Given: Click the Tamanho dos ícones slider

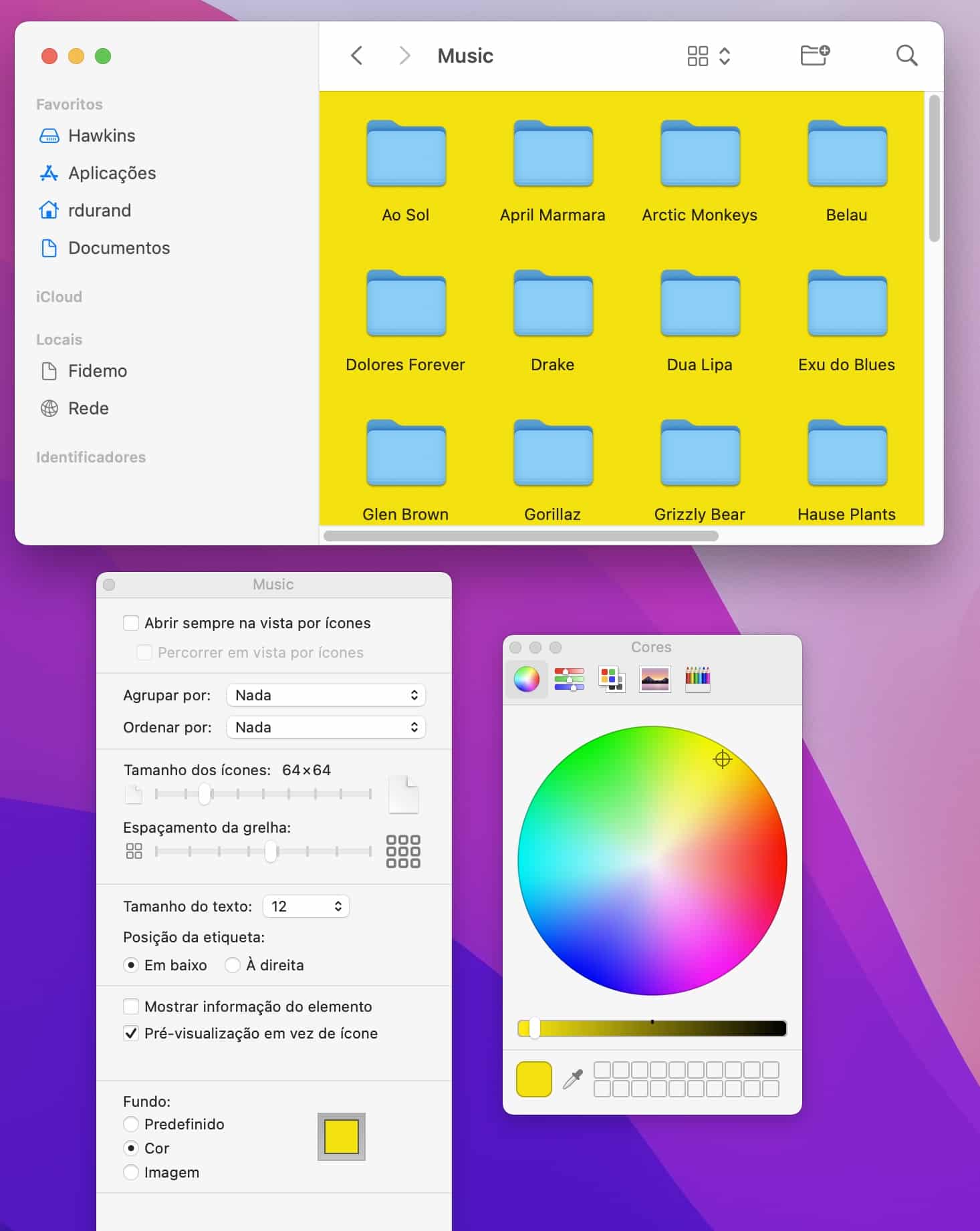Looking at the screenshot, I should pos(263,794).
